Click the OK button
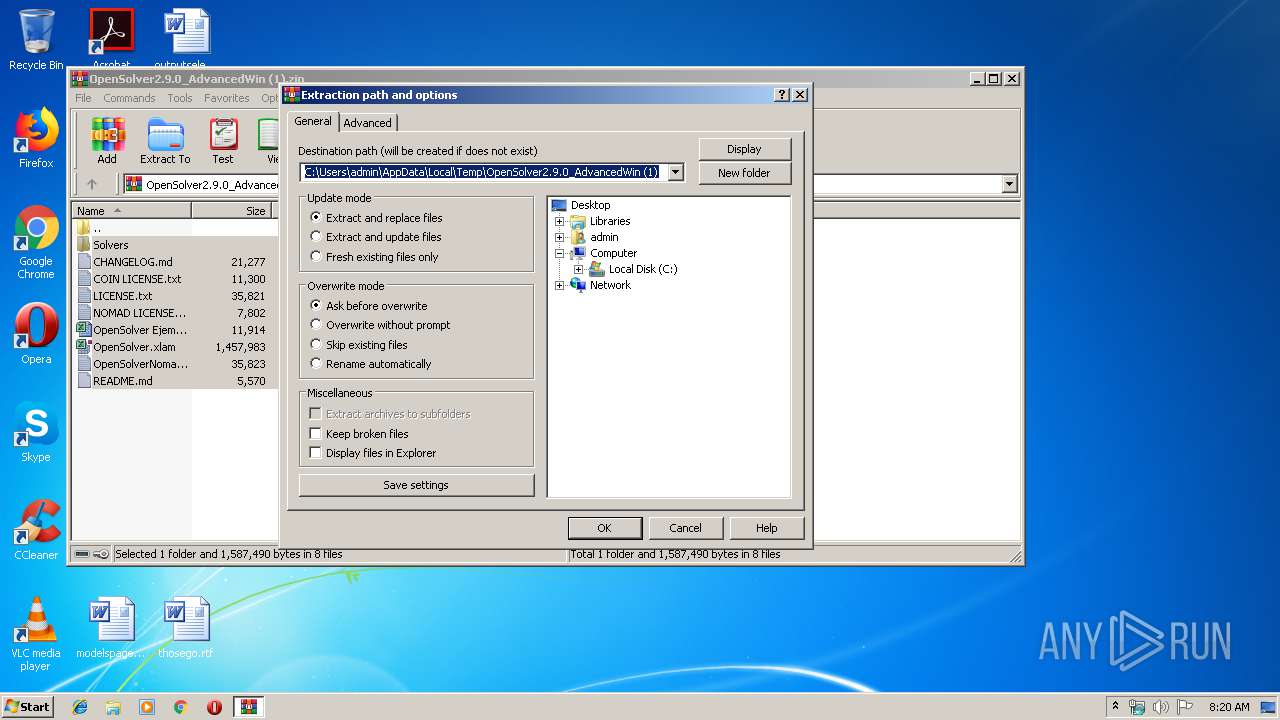Image resolution: width=1280 pixels, height=720 pixels. (x=604, y=528)
